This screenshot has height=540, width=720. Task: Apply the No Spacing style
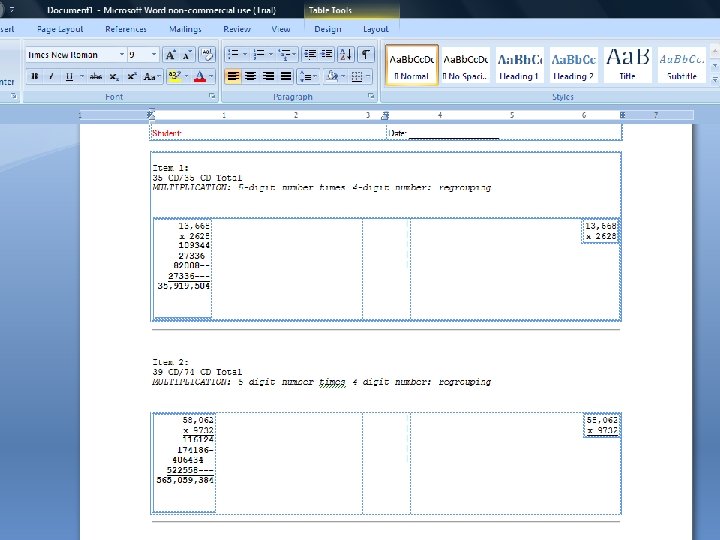pyautogui.click(x=465, y=65)
